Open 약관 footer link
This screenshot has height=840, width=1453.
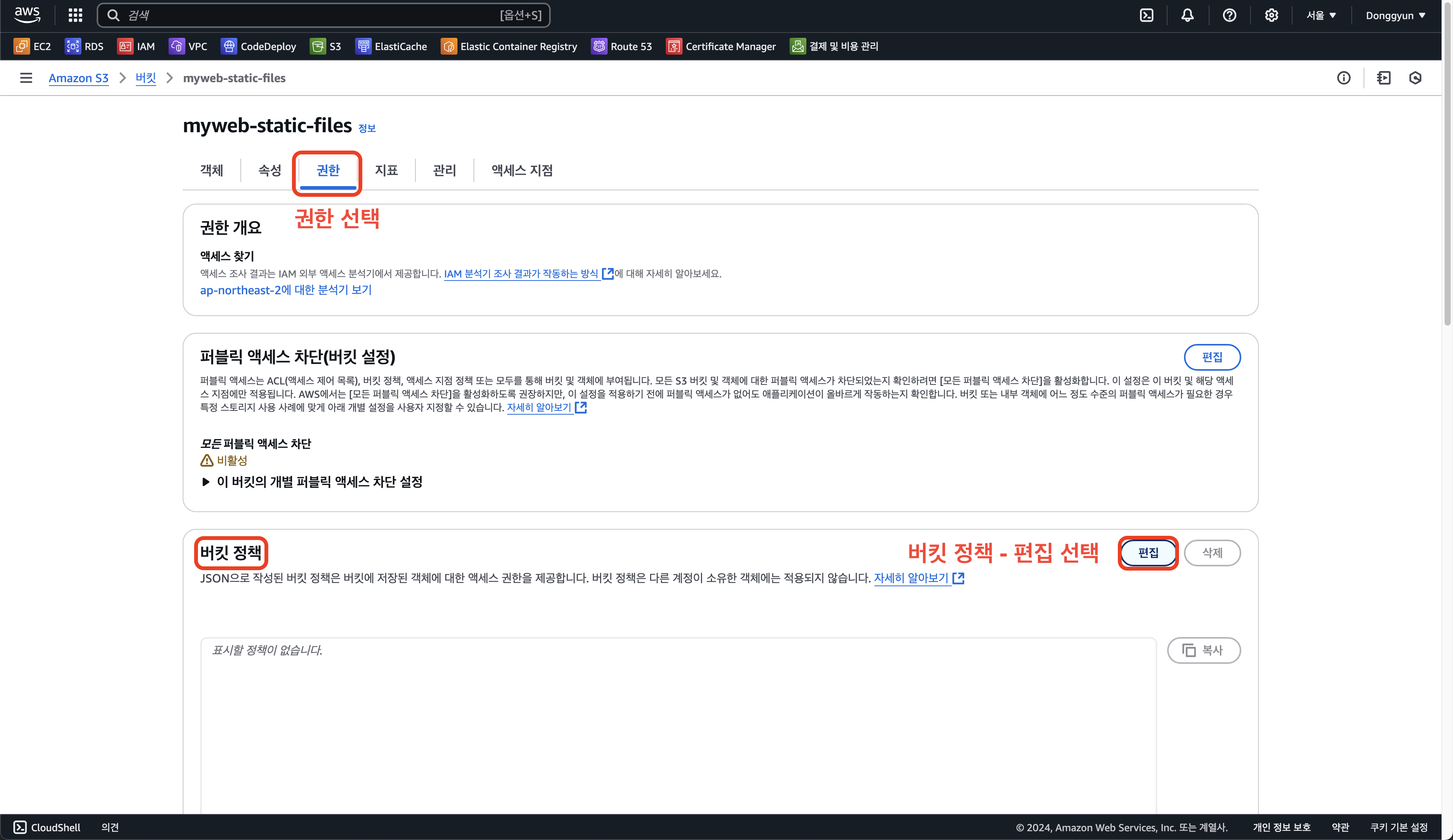[1341, 827]
